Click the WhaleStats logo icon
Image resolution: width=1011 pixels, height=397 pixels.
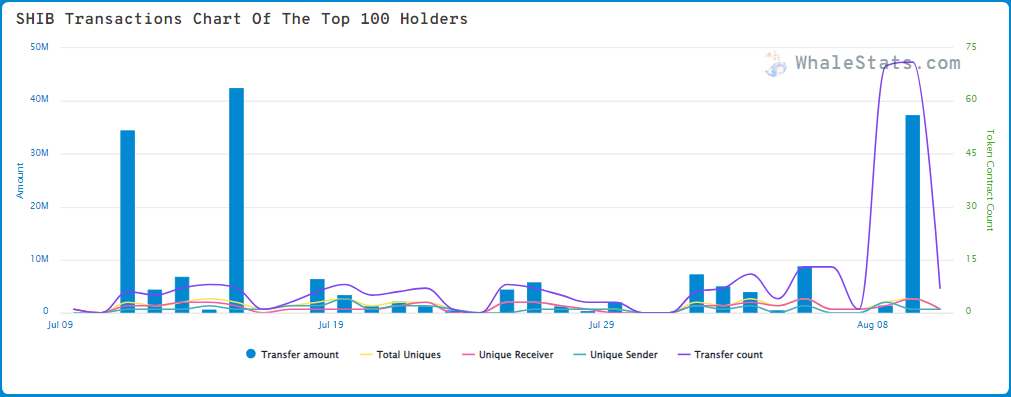pos(775,64)
